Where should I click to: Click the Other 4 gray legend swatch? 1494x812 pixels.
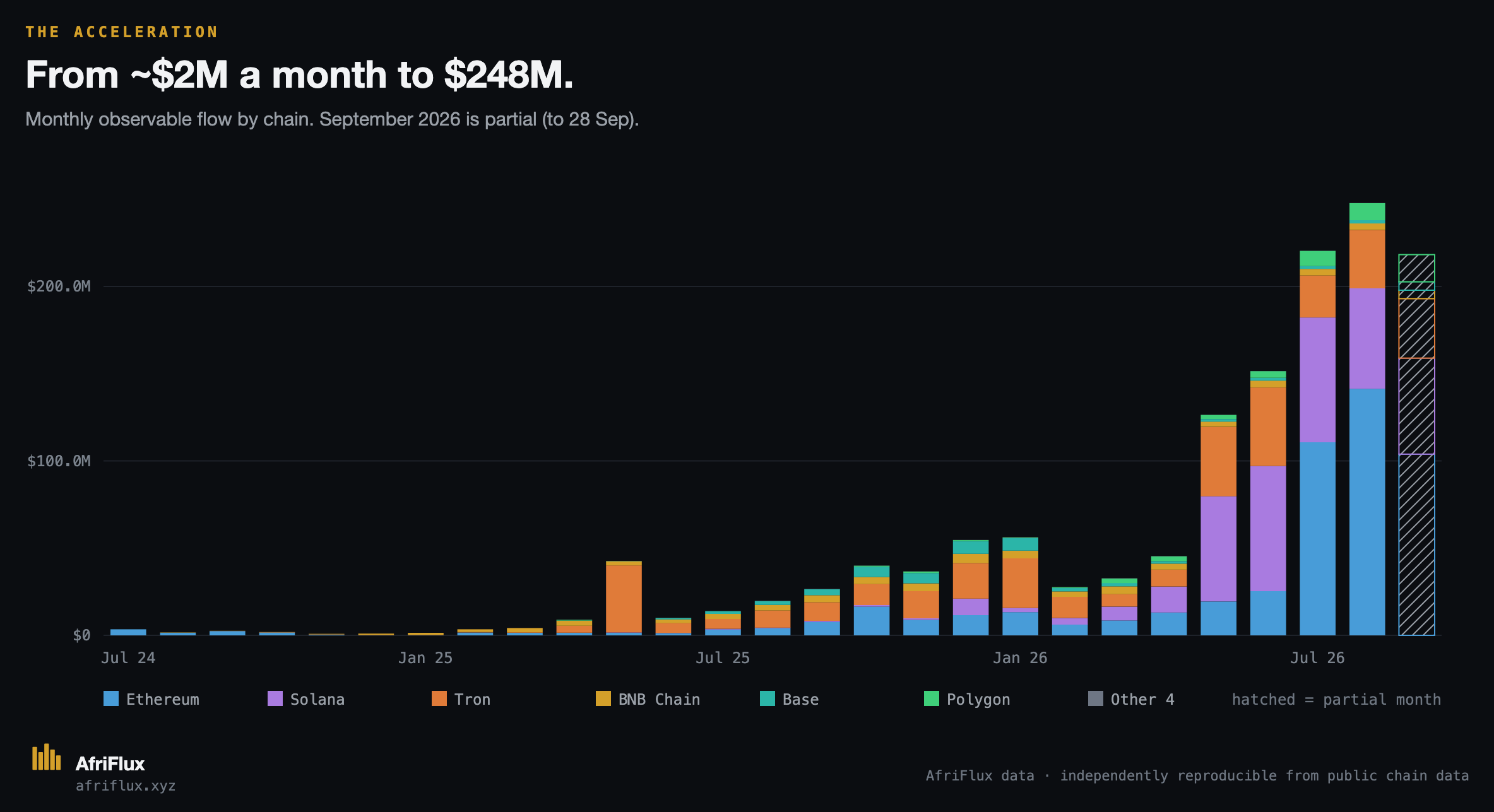coord(1096,698)
